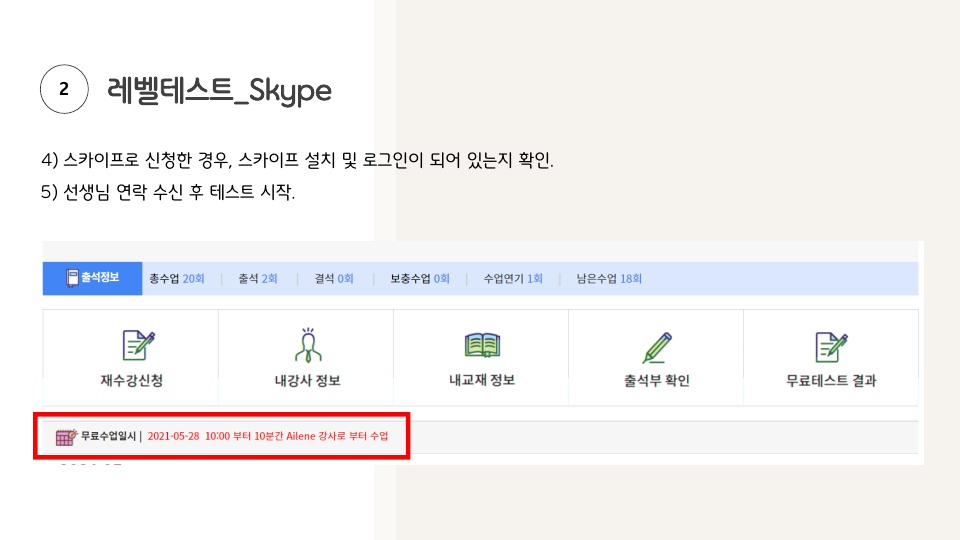This screenshot has width=960, height=540.
Task: Click the calendar icon beside 무료수업일시
Action: pyautogui.click(x=65, y=437)
